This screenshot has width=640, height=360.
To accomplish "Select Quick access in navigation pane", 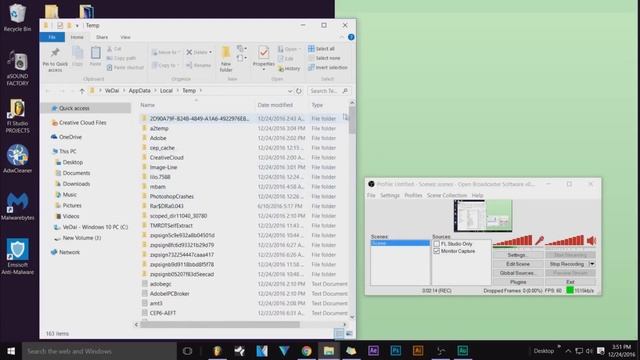I will coord(86,108).
